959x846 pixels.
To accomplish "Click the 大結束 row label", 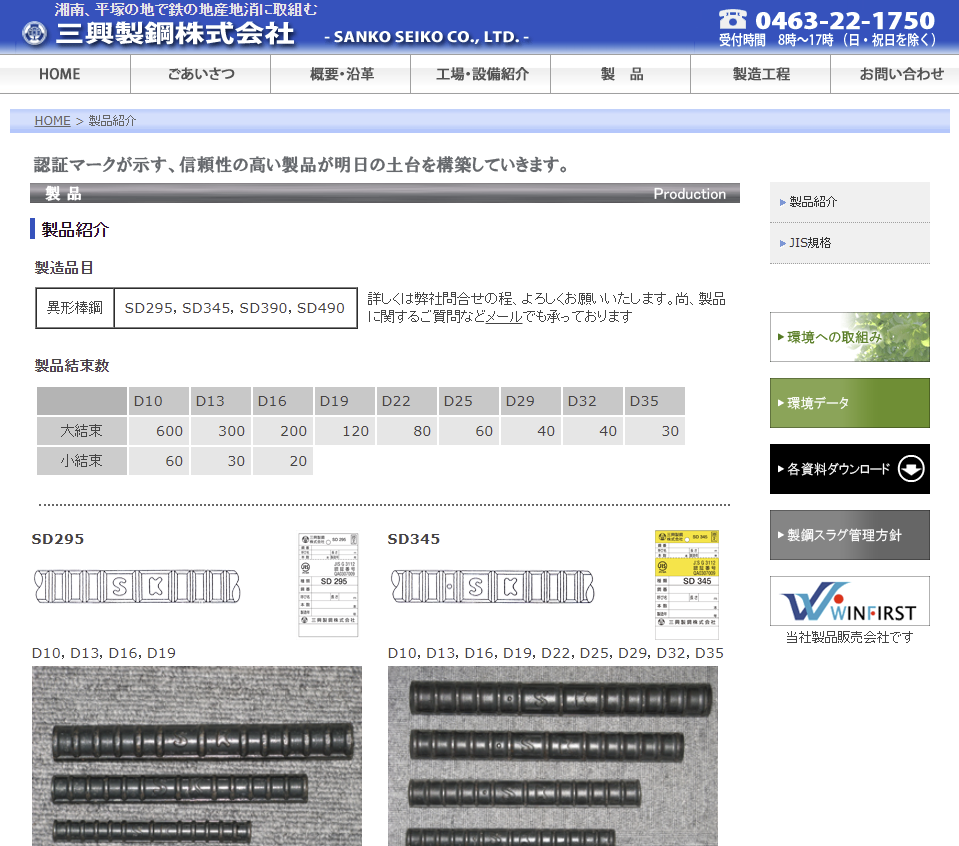I will pyautogui.click(x=81, y=431).
